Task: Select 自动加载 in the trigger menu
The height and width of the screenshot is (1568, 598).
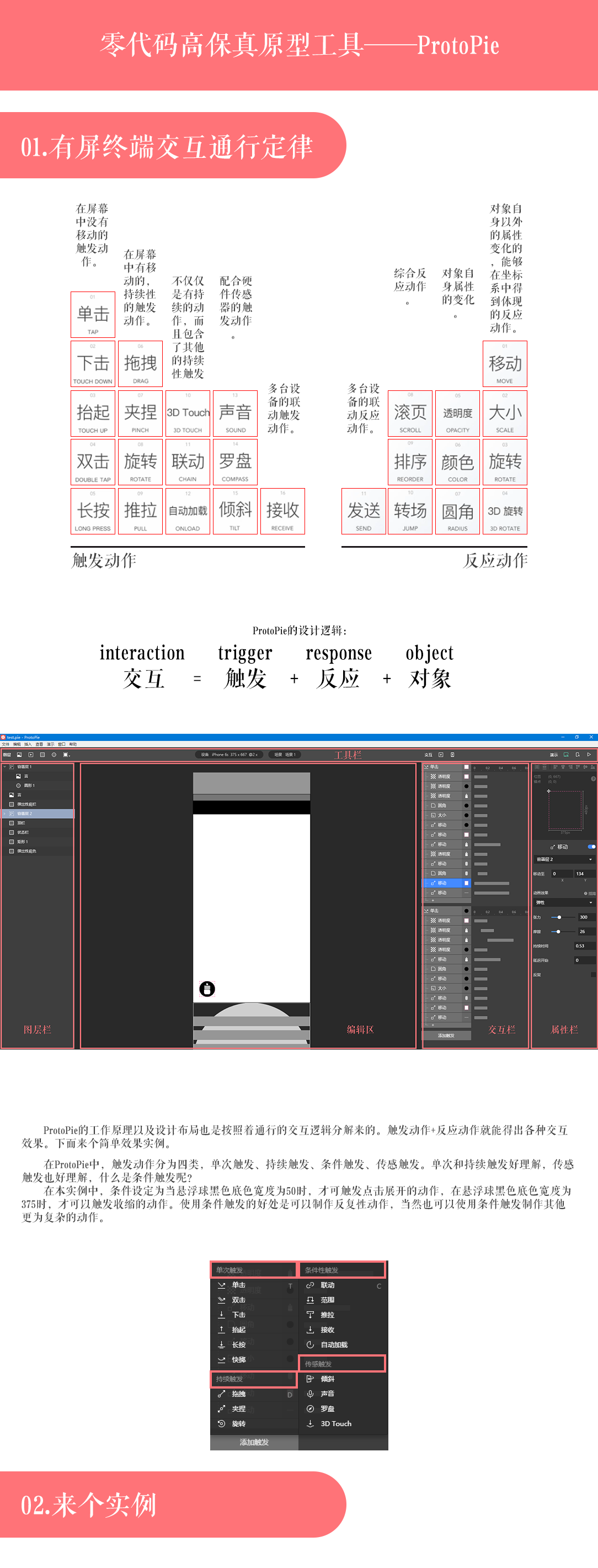Action: pos(334,1344)
